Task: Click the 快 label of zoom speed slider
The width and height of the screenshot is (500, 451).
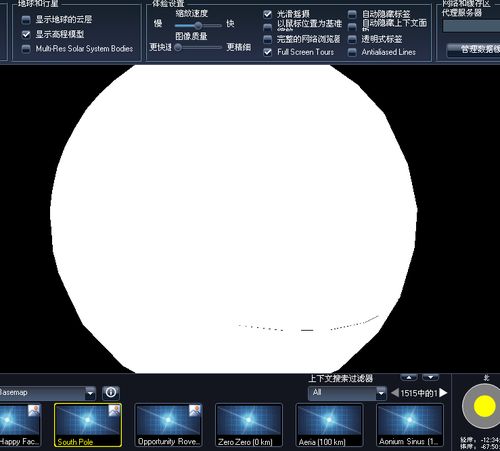Action: [x=230, y=24]
